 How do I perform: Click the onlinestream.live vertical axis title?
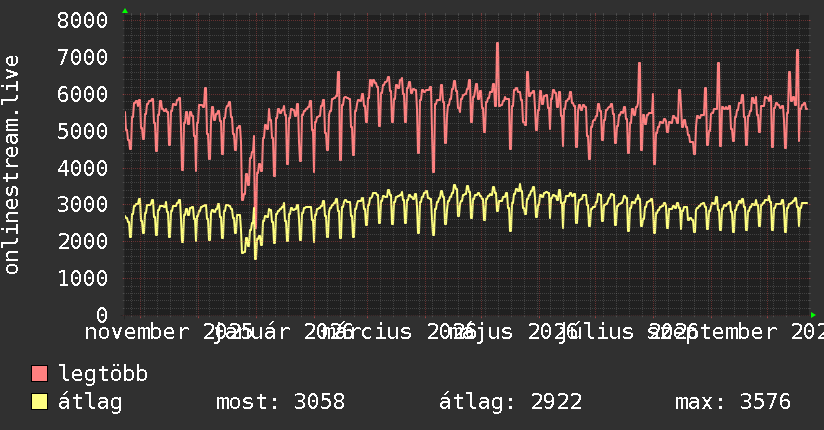[11, 165]
